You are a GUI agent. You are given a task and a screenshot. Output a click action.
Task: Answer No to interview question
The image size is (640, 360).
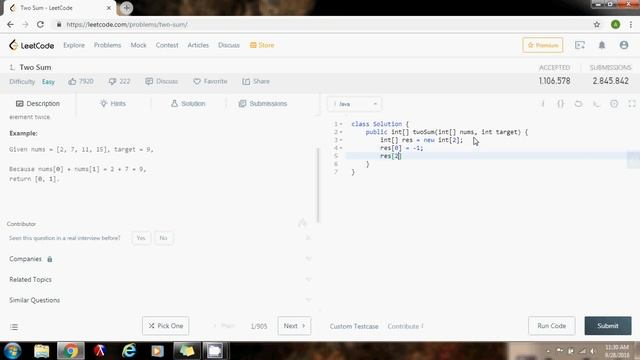coord(164,238)
